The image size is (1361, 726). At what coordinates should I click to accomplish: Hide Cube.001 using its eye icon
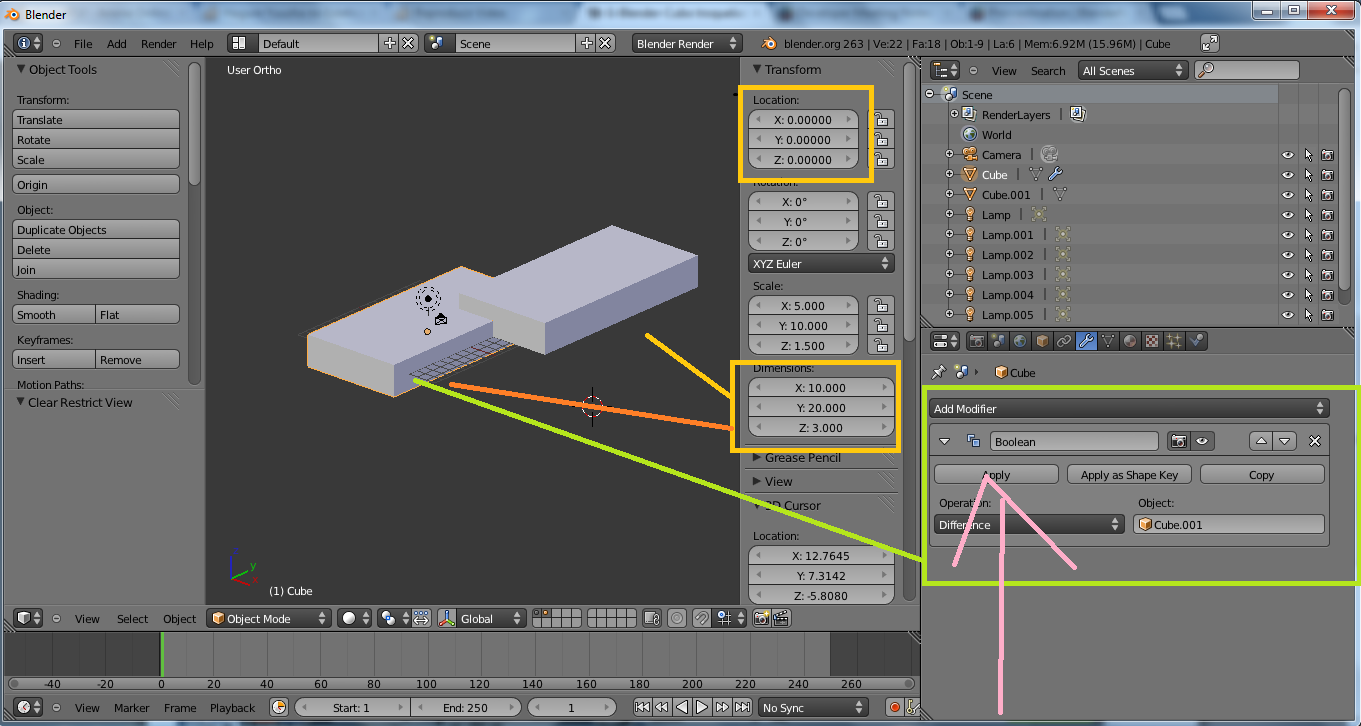(x=1288, y=195)
